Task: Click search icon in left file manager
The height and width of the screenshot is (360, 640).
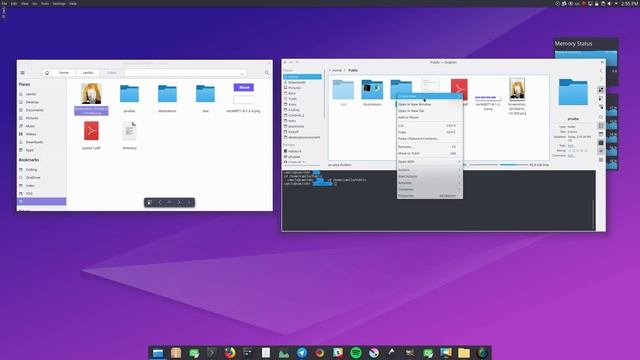Action: click(267, 73)
